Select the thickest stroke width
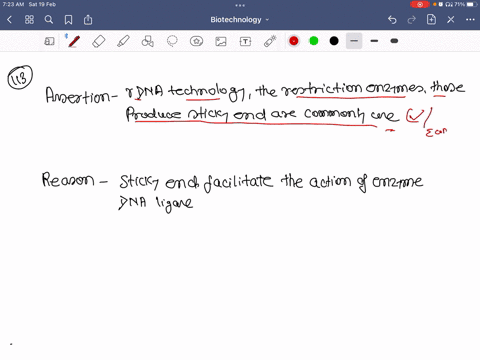480x360 pixels. (394, 41)
